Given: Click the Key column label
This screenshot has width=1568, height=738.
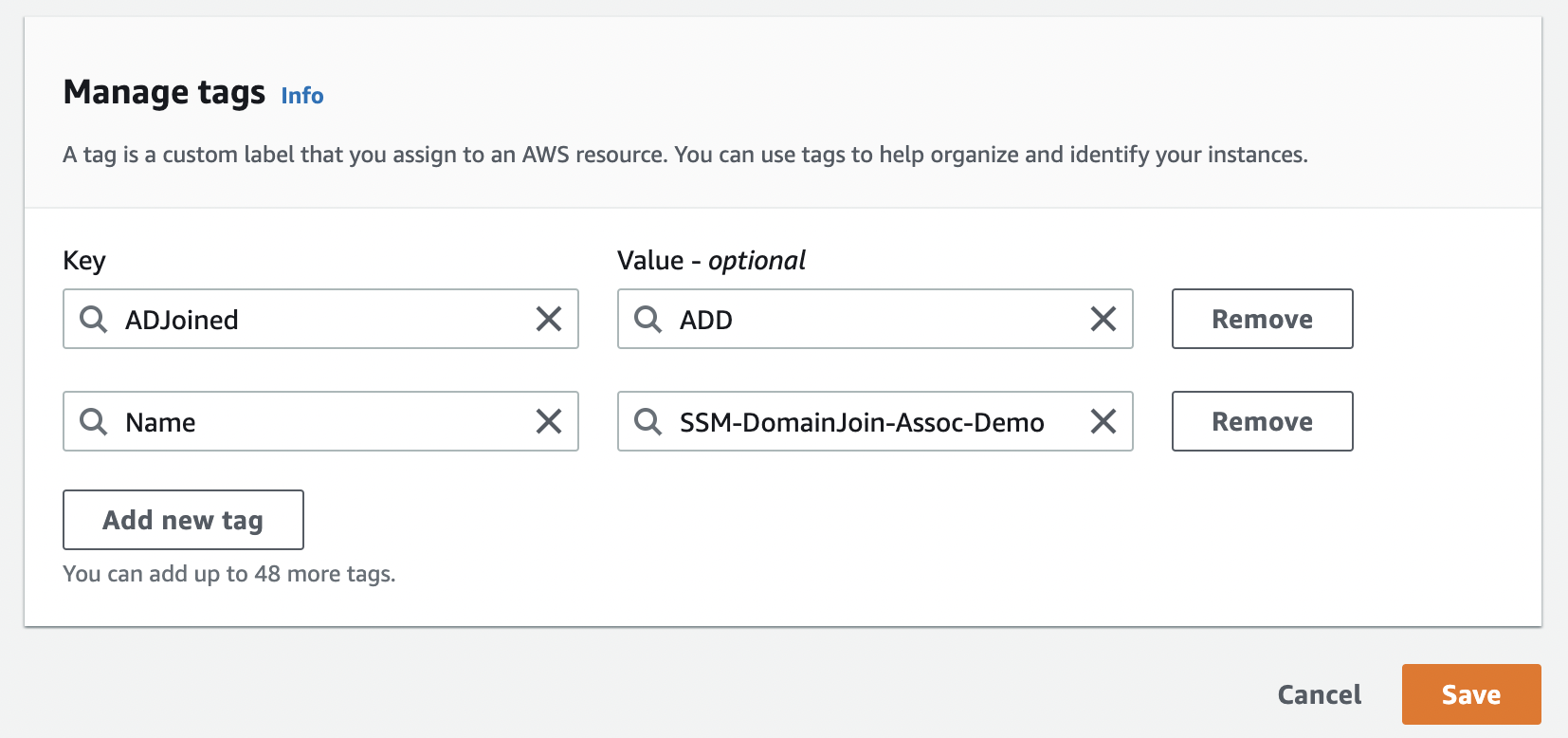Looking at the screenshot, I should (x=84, y=261).
